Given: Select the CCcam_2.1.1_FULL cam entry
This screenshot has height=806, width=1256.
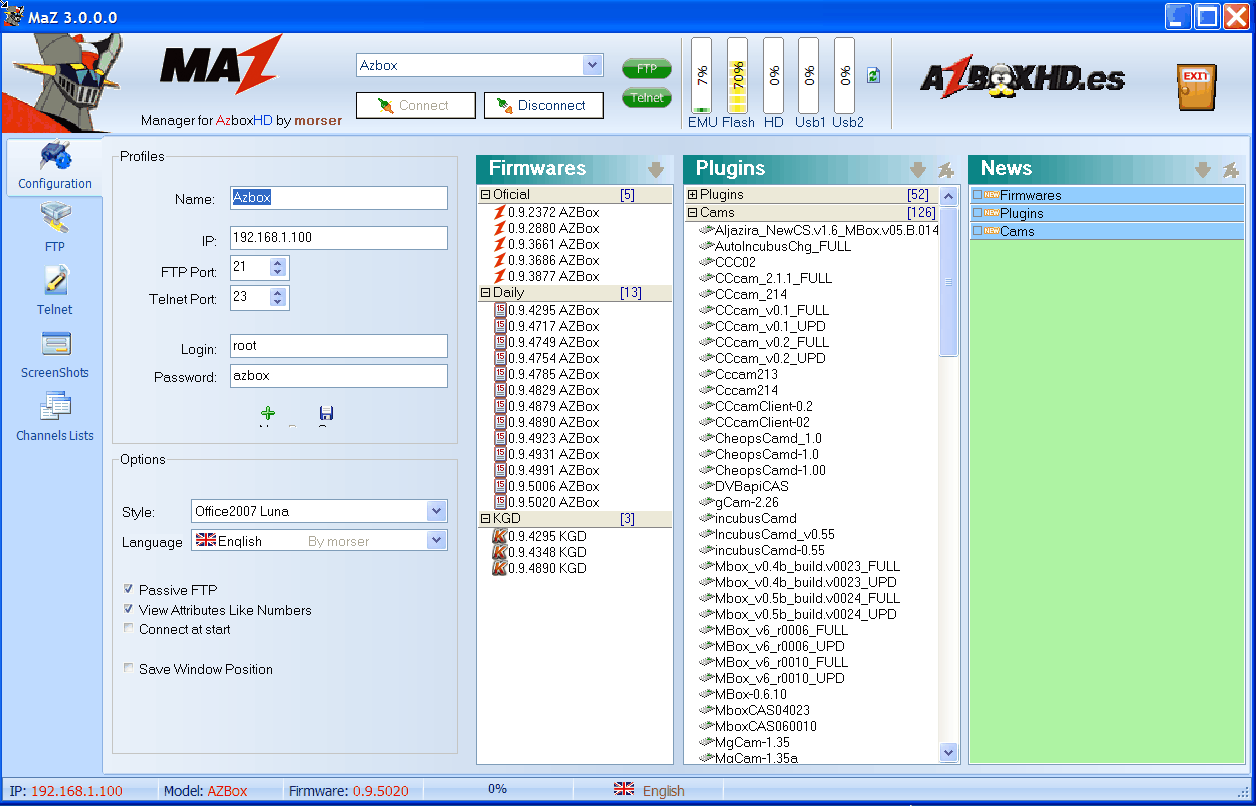Looking at the screenshot, I should pyautogui.click(x=765, y=278).
